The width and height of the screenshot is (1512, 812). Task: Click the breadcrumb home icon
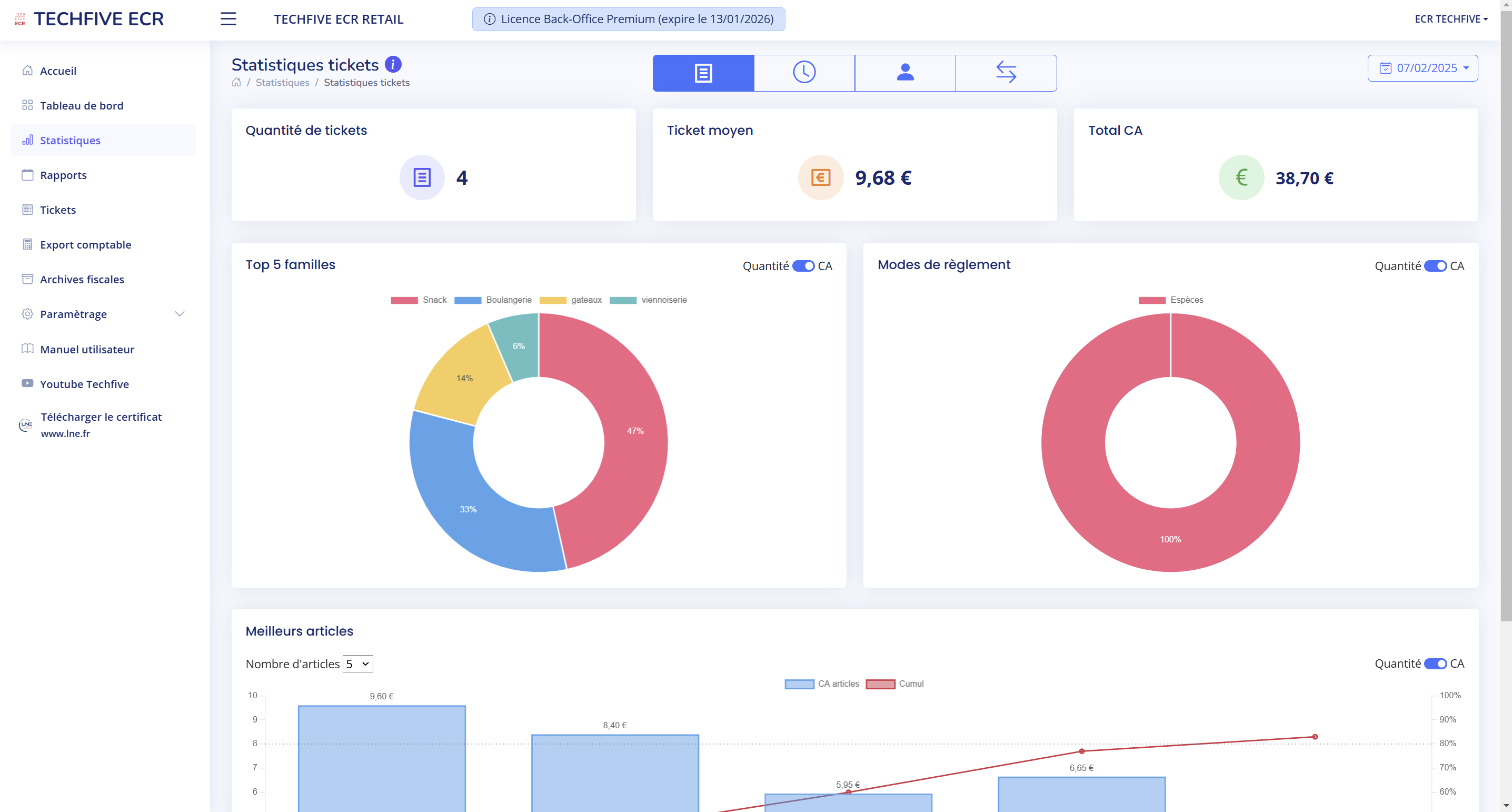pos(236,82)
